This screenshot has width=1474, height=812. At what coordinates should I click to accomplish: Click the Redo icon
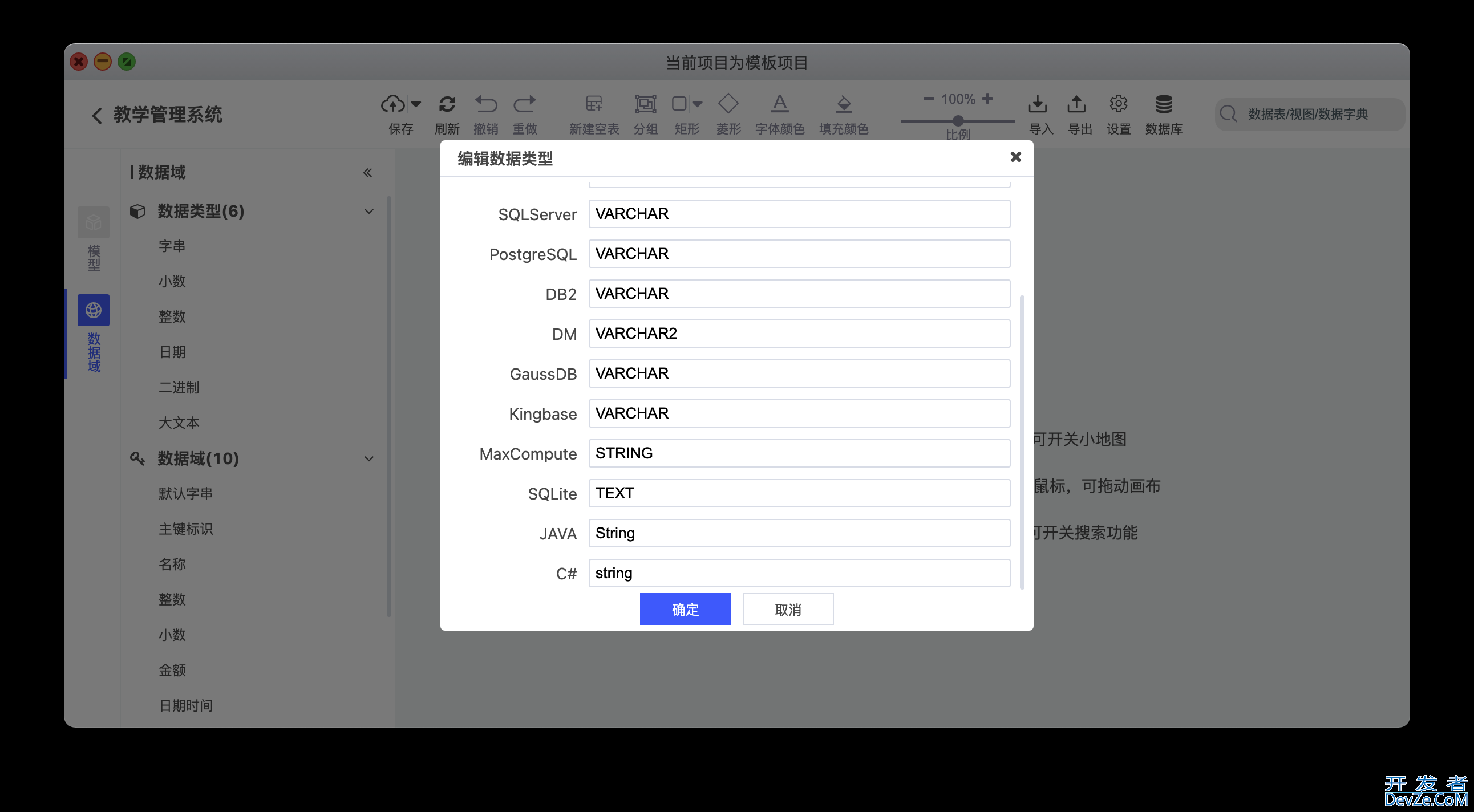click(x=525, y=104)
